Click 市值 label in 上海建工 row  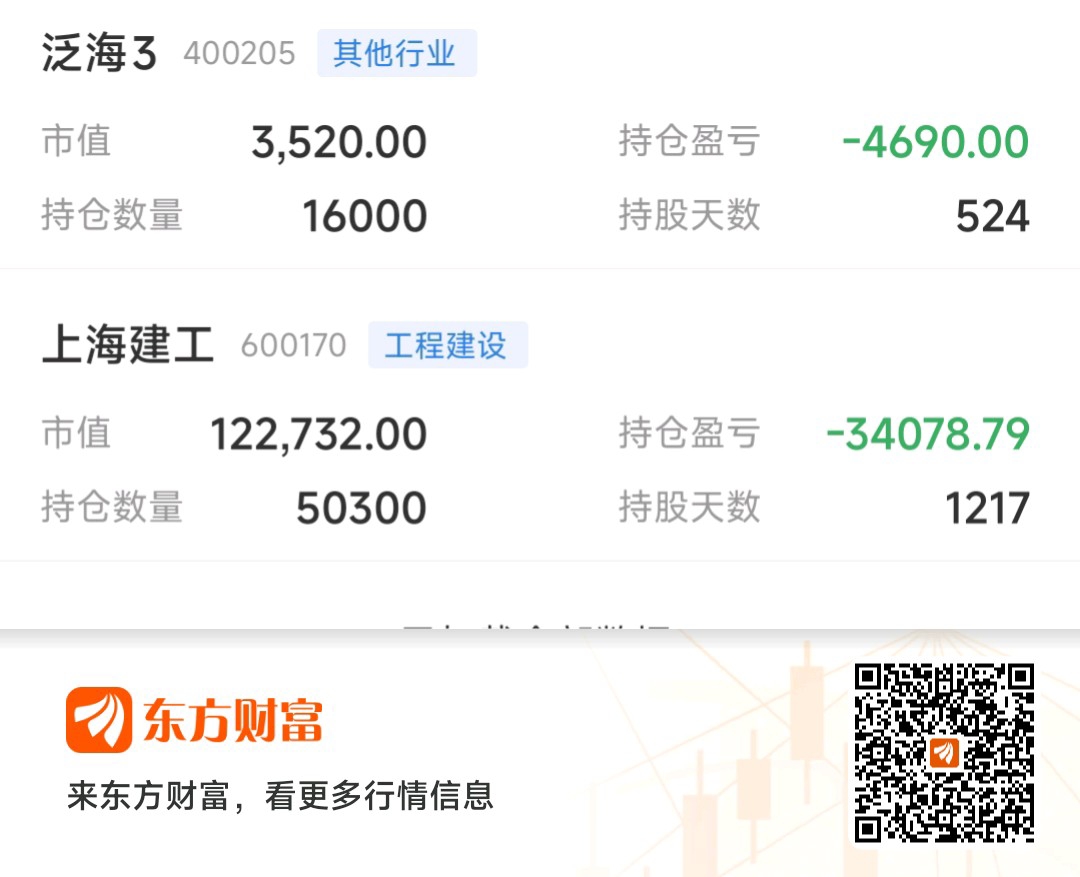point(76,433)
